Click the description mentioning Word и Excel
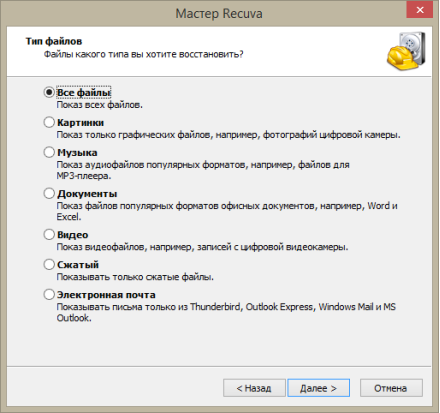The height and width of the screenshot is (413, 440). click(x=227, y=211)
